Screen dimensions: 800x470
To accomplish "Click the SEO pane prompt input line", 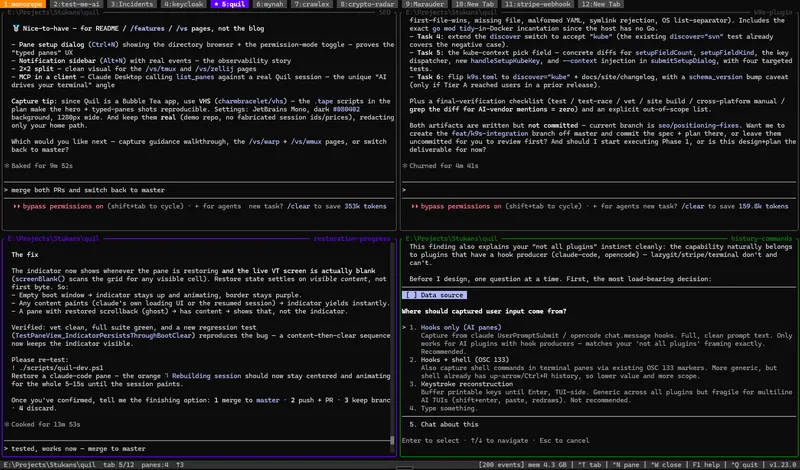I will tap(199, 190).
